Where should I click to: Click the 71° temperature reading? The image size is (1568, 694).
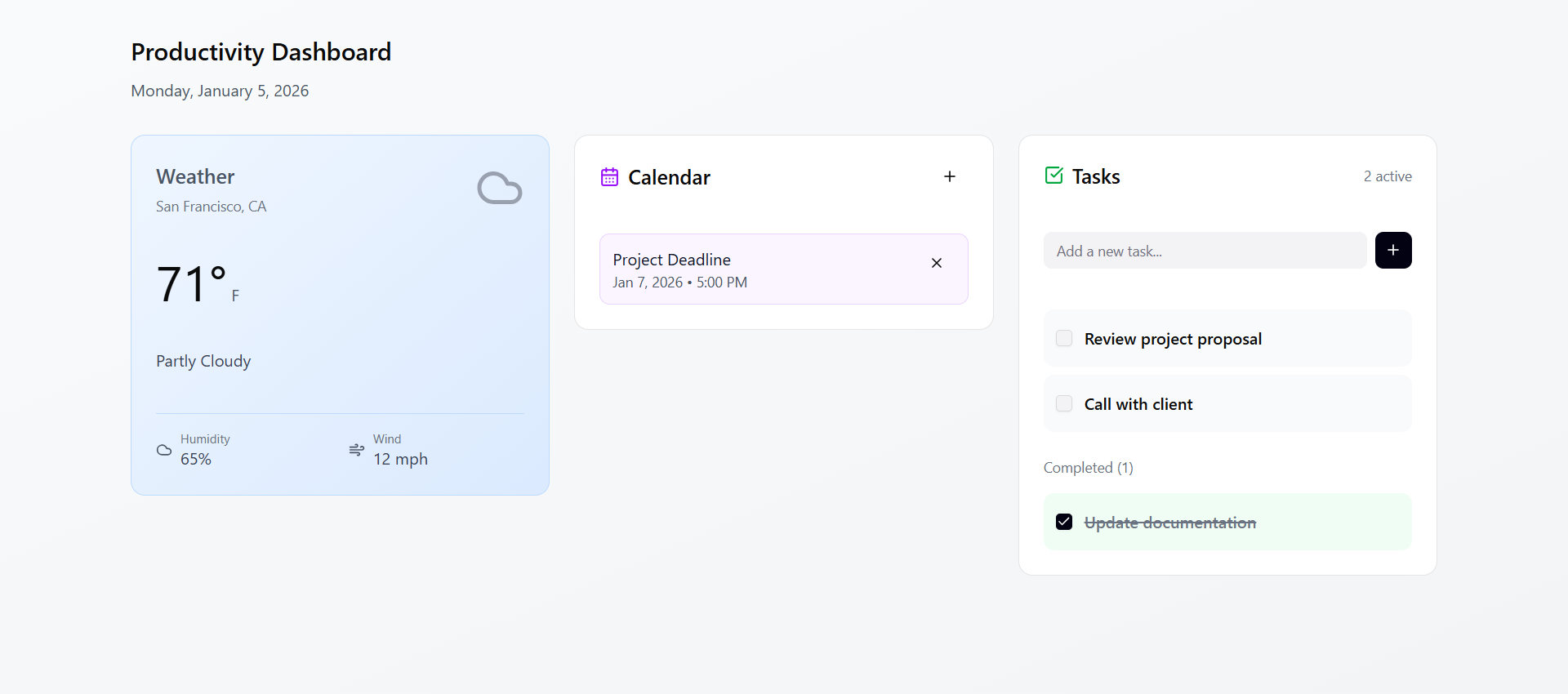(192, 285)
